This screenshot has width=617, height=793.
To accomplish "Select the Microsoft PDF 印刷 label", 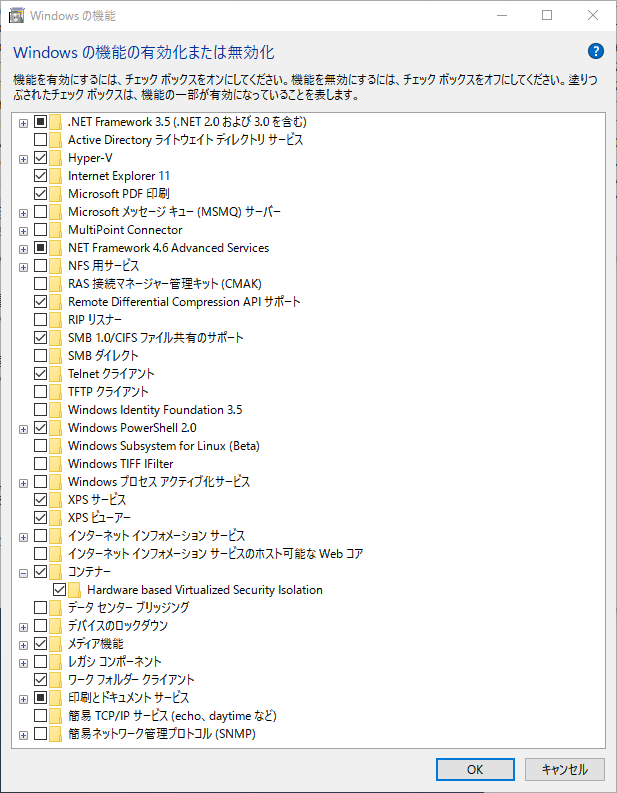I will pyautogui.click(x=119, y=194).
